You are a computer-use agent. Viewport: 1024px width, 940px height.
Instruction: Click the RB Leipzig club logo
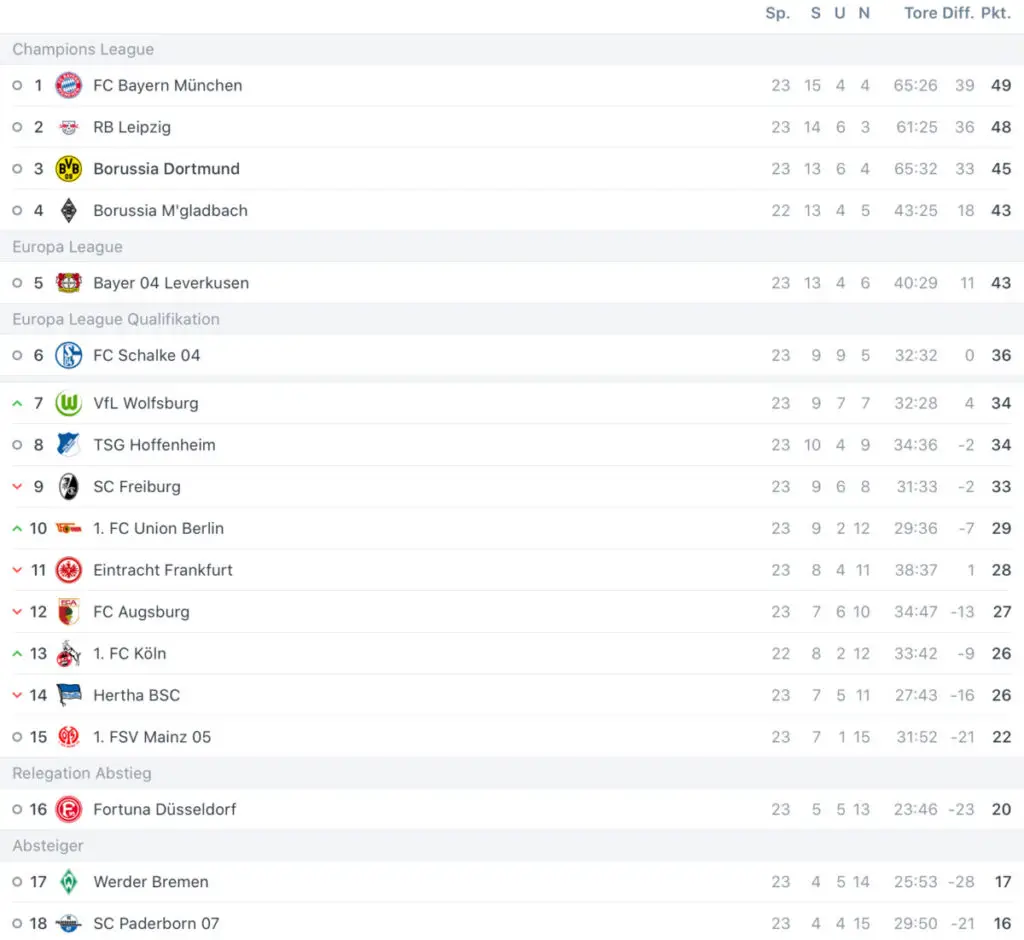click(69, 127)
